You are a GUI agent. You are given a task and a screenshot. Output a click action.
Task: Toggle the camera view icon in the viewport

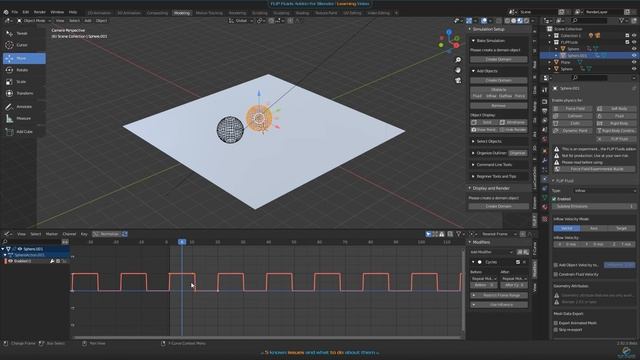pyautogui.click(x=458, y=80)
